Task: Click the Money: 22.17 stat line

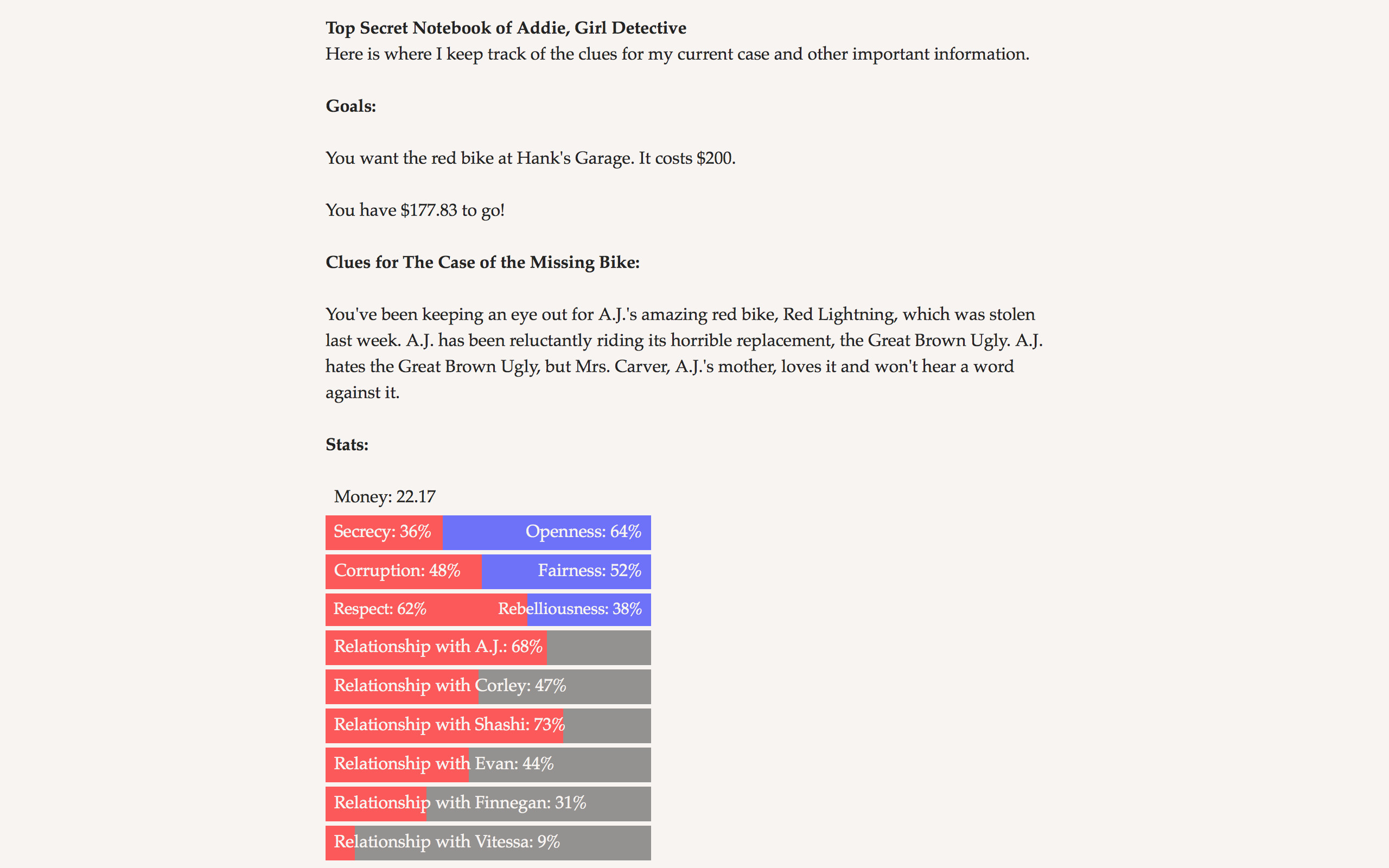Action: 385,496
